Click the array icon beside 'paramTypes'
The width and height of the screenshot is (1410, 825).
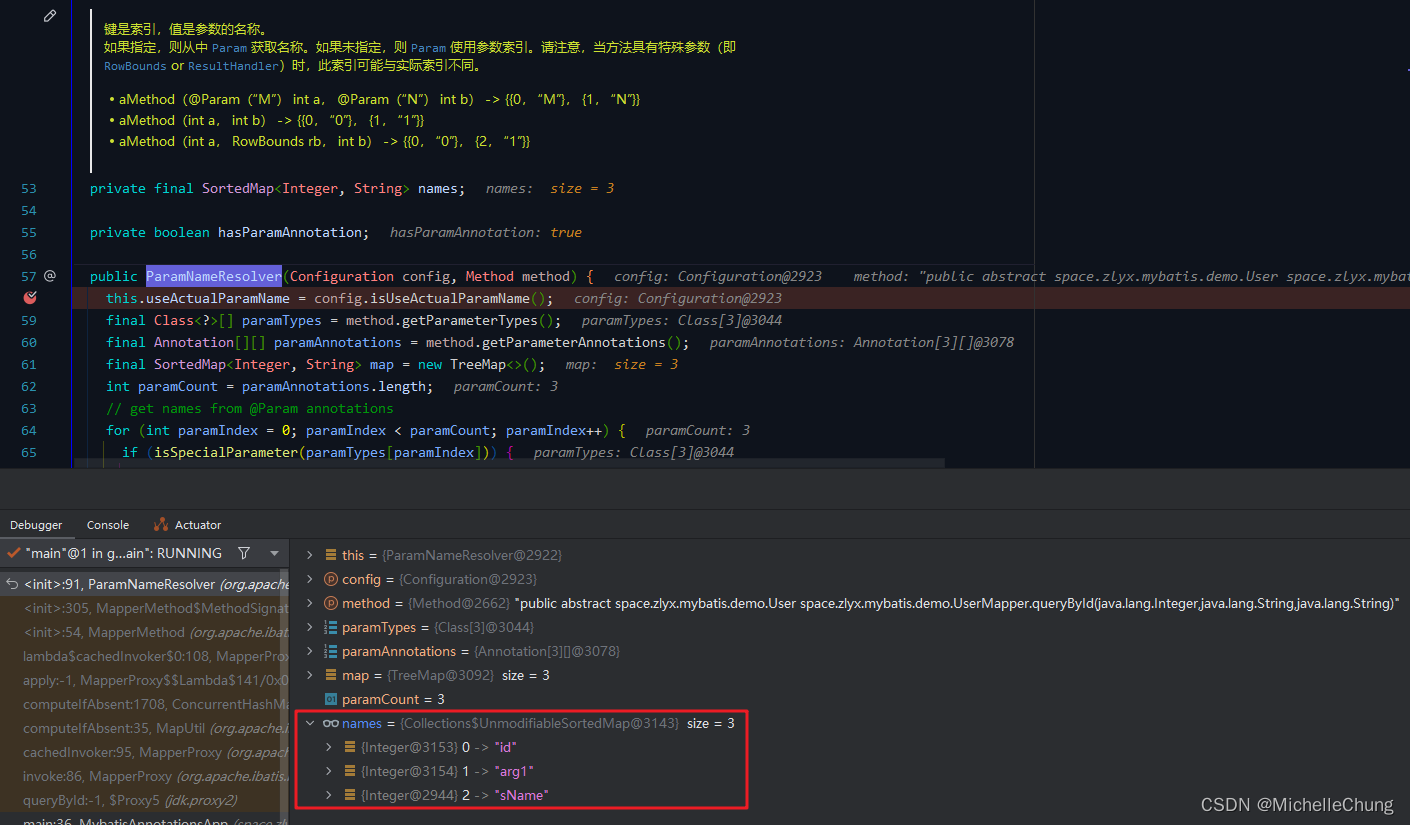click(331, 627)
